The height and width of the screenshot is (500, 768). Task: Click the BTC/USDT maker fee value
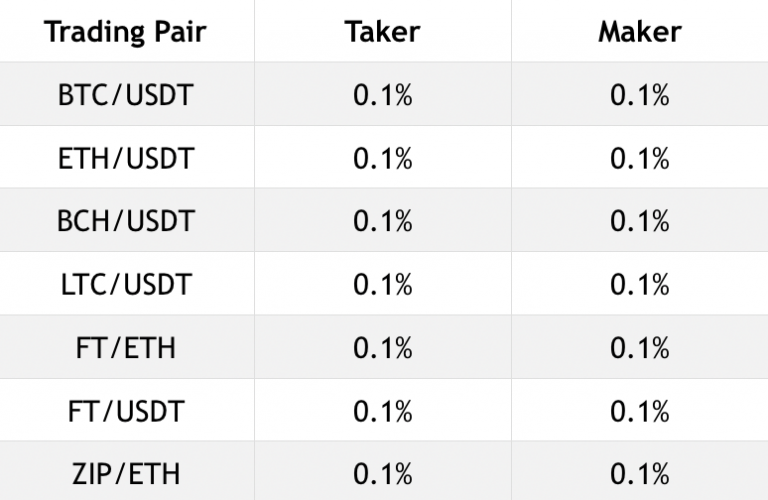click(640, 95)
